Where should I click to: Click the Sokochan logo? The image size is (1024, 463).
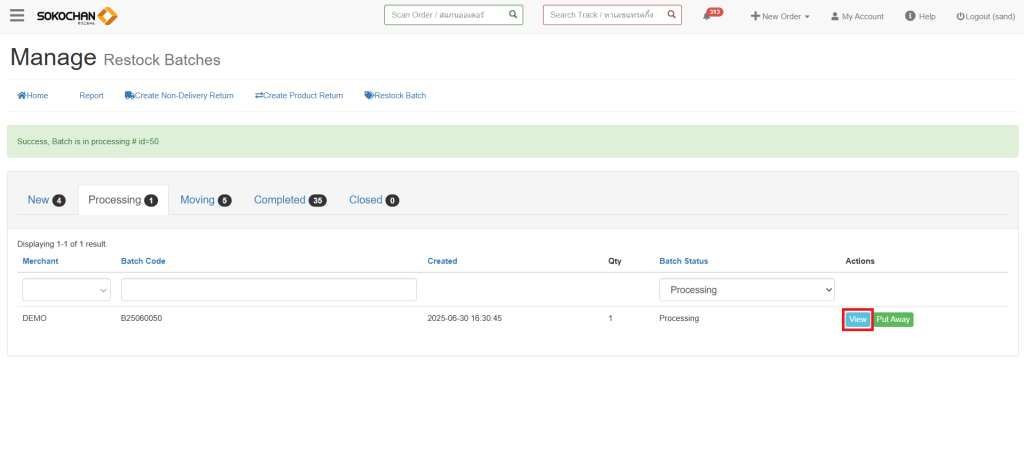pyautogui.click(x=77, y=16)
